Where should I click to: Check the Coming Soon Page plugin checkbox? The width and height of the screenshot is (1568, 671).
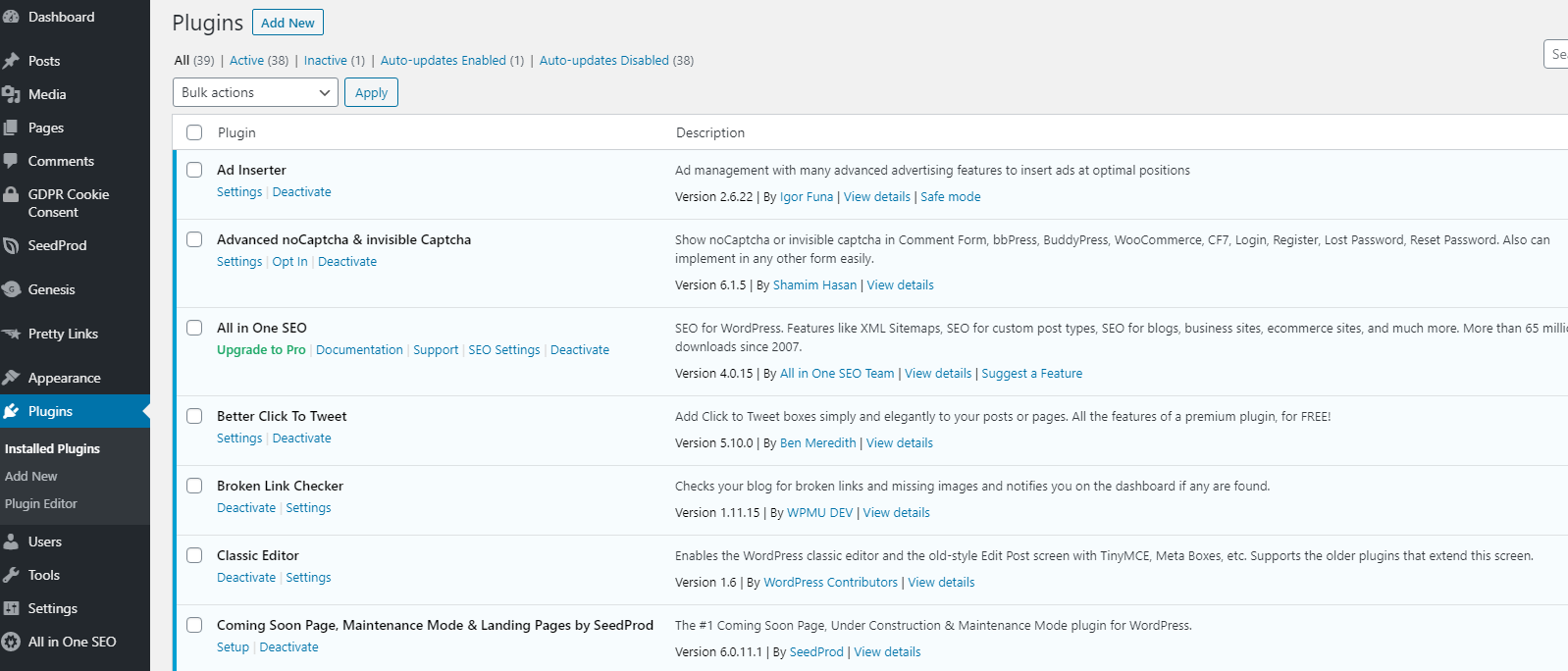coord(194,625)
